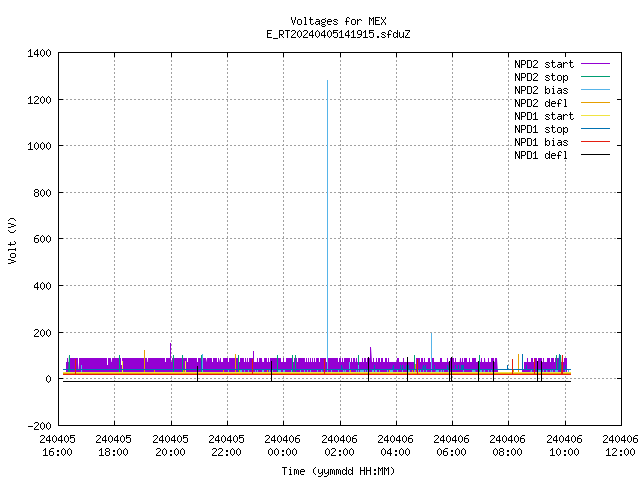
Task: Click the 'NPD1 defl' legend label
Action: point(541,155)
